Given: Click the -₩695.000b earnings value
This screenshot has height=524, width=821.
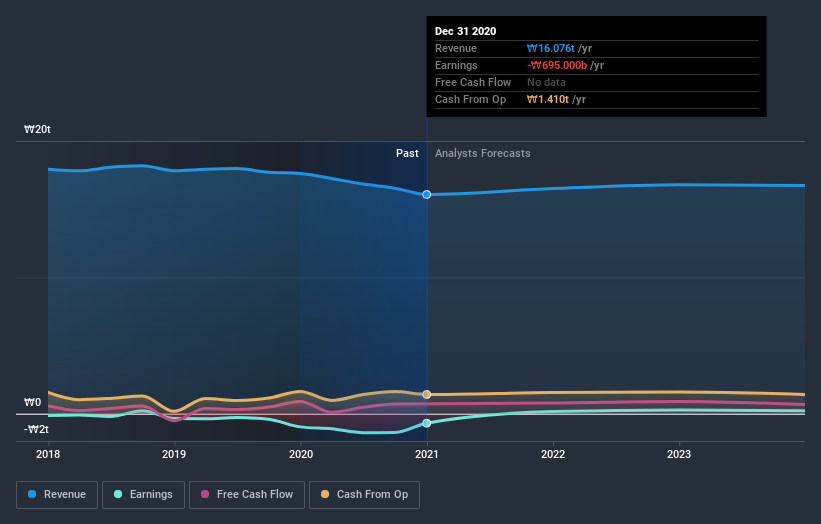Looking at the screenshot, I should 557,65.
